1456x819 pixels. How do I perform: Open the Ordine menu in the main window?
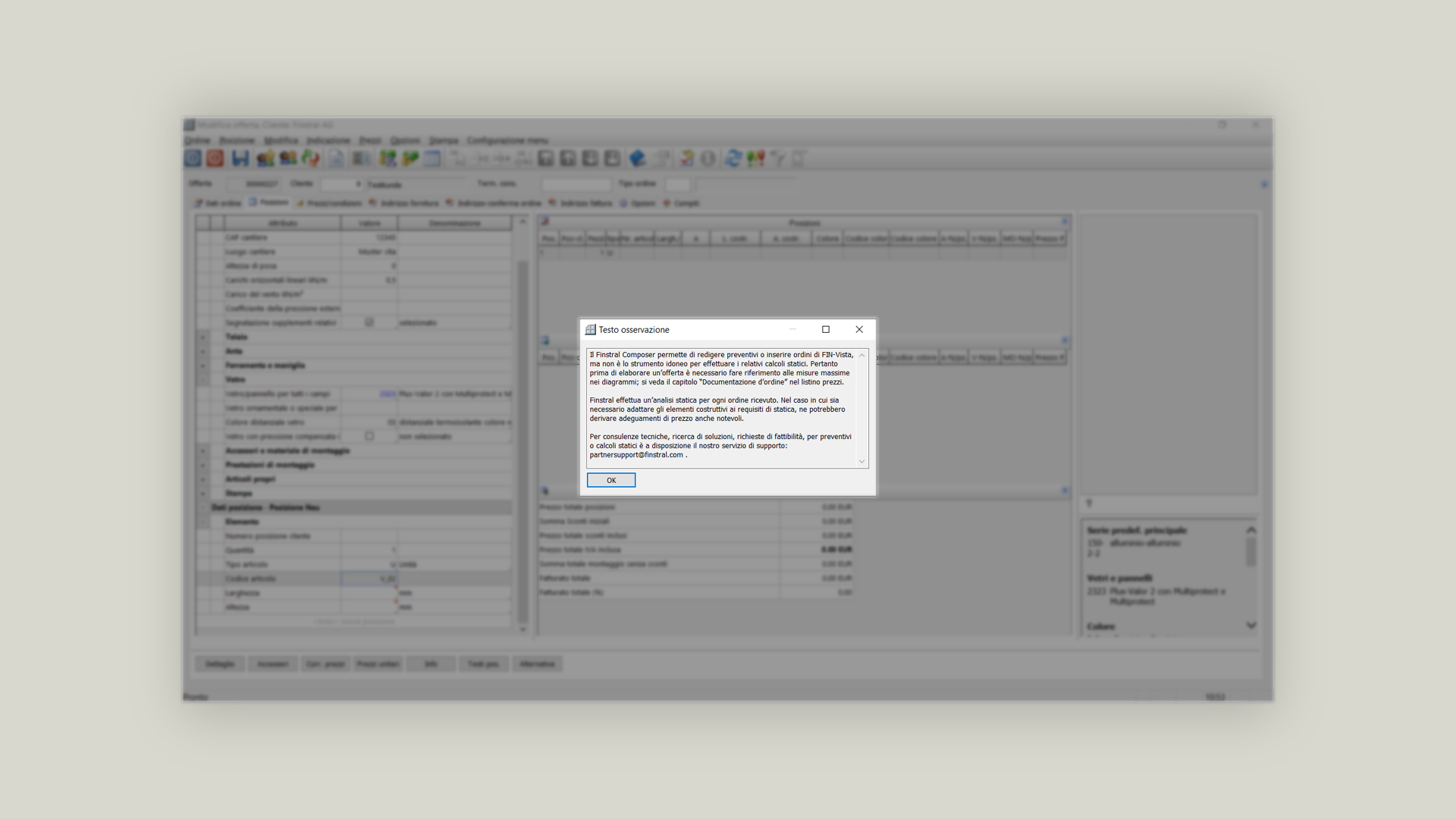[197, 140]
